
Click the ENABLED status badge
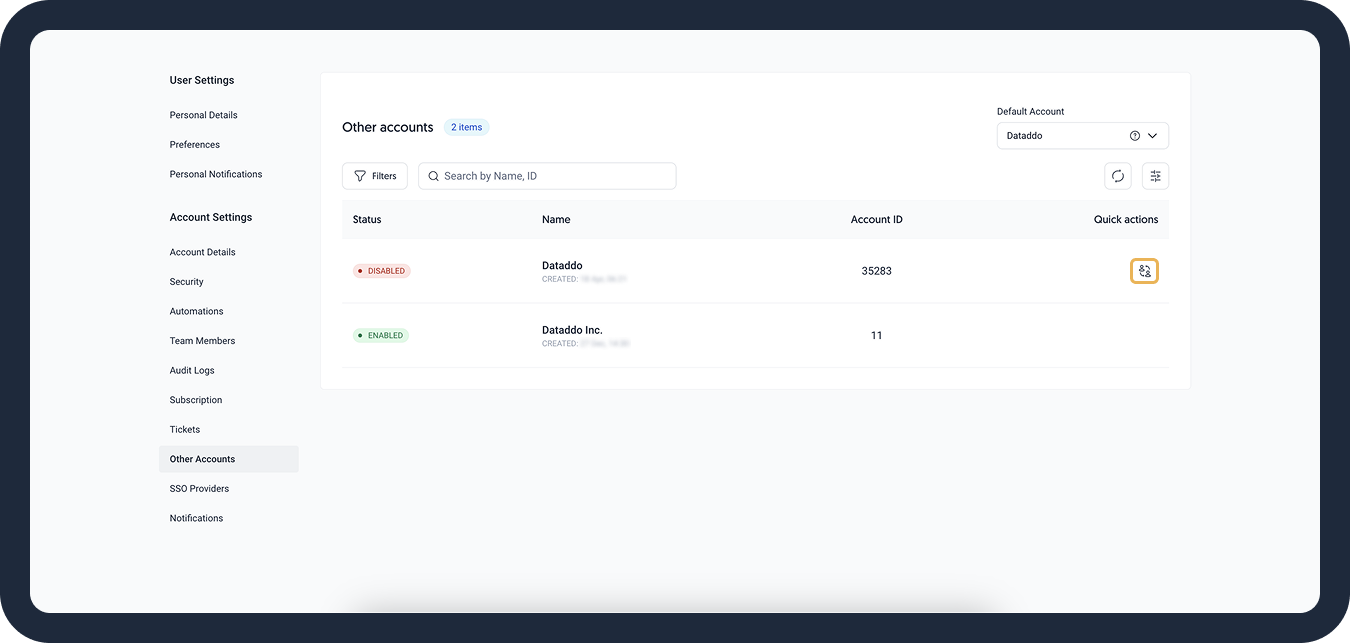point(381,336)
